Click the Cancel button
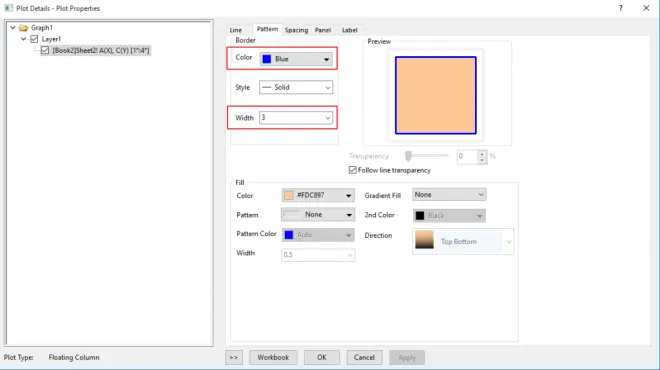The width and height of the screenshot is (660, 370). pyautogui.click(x=364, y=357)
